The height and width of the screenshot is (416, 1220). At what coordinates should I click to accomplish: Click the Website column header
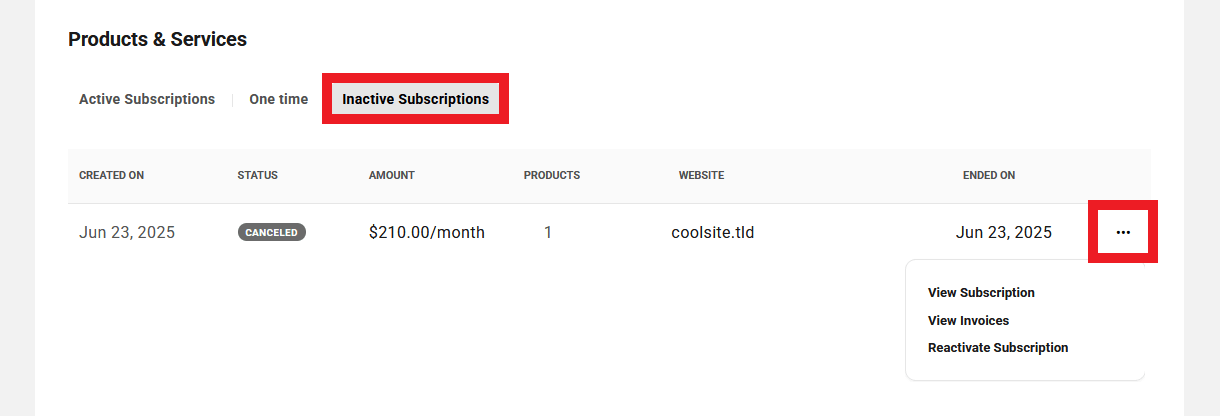click(x=701, y=175)
